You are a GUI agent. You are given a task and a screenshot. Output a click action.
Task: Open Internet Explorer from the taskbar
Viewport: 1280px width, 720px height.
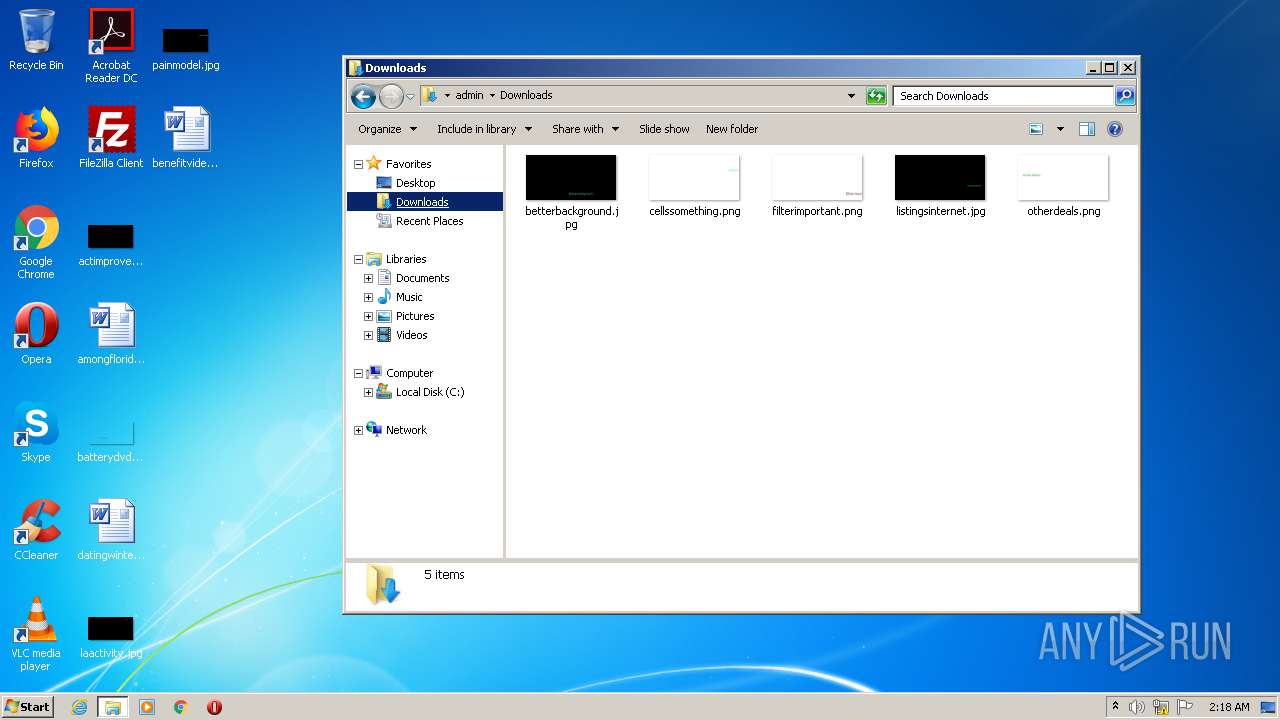coord(80,707)
